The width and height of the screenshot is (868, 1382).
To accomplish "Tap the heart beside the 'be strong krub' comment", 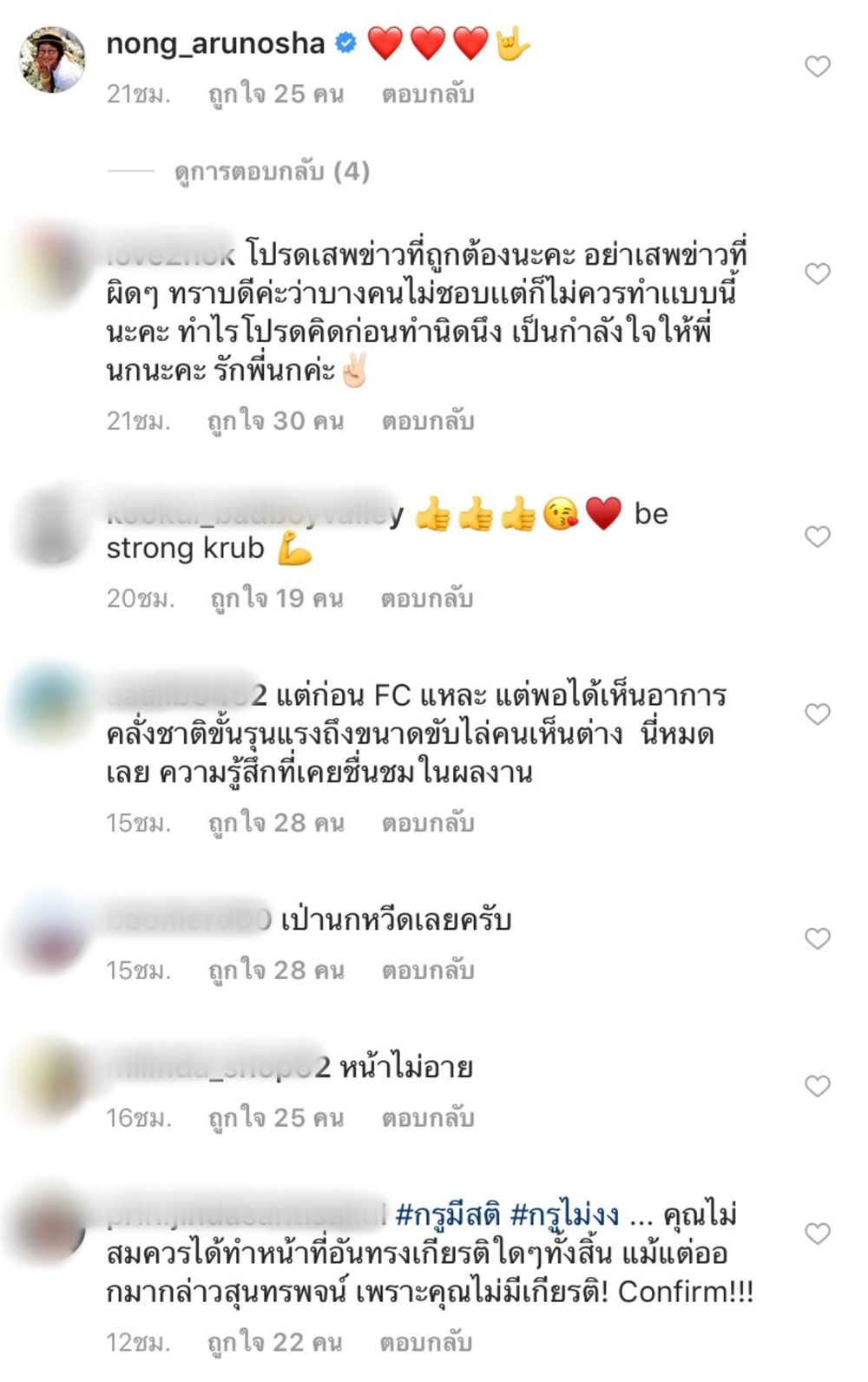I will click(x=817, y=536).
